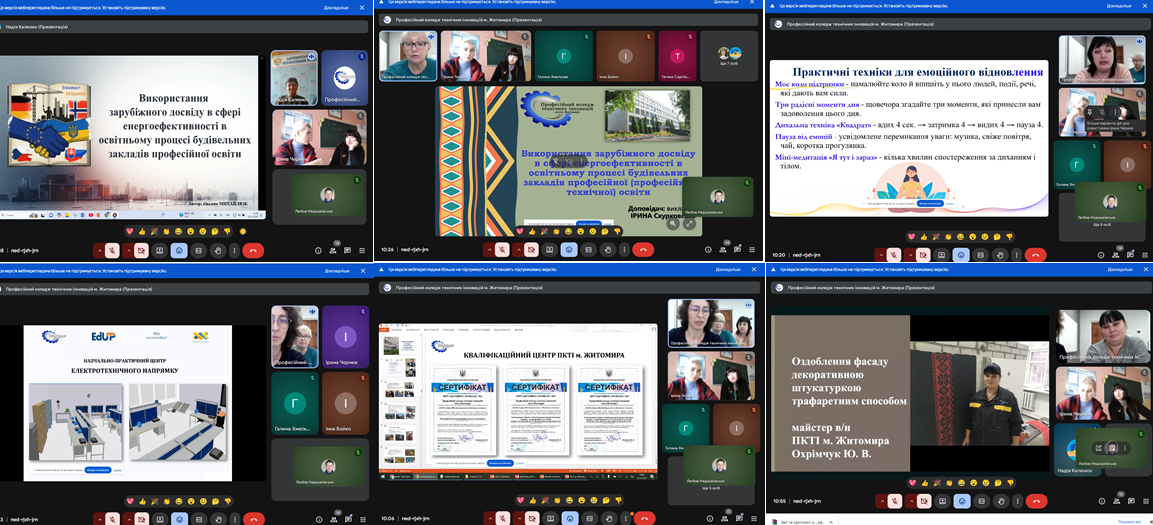Toggle raise hand in the top-left meeting

(x=218, y=250)
